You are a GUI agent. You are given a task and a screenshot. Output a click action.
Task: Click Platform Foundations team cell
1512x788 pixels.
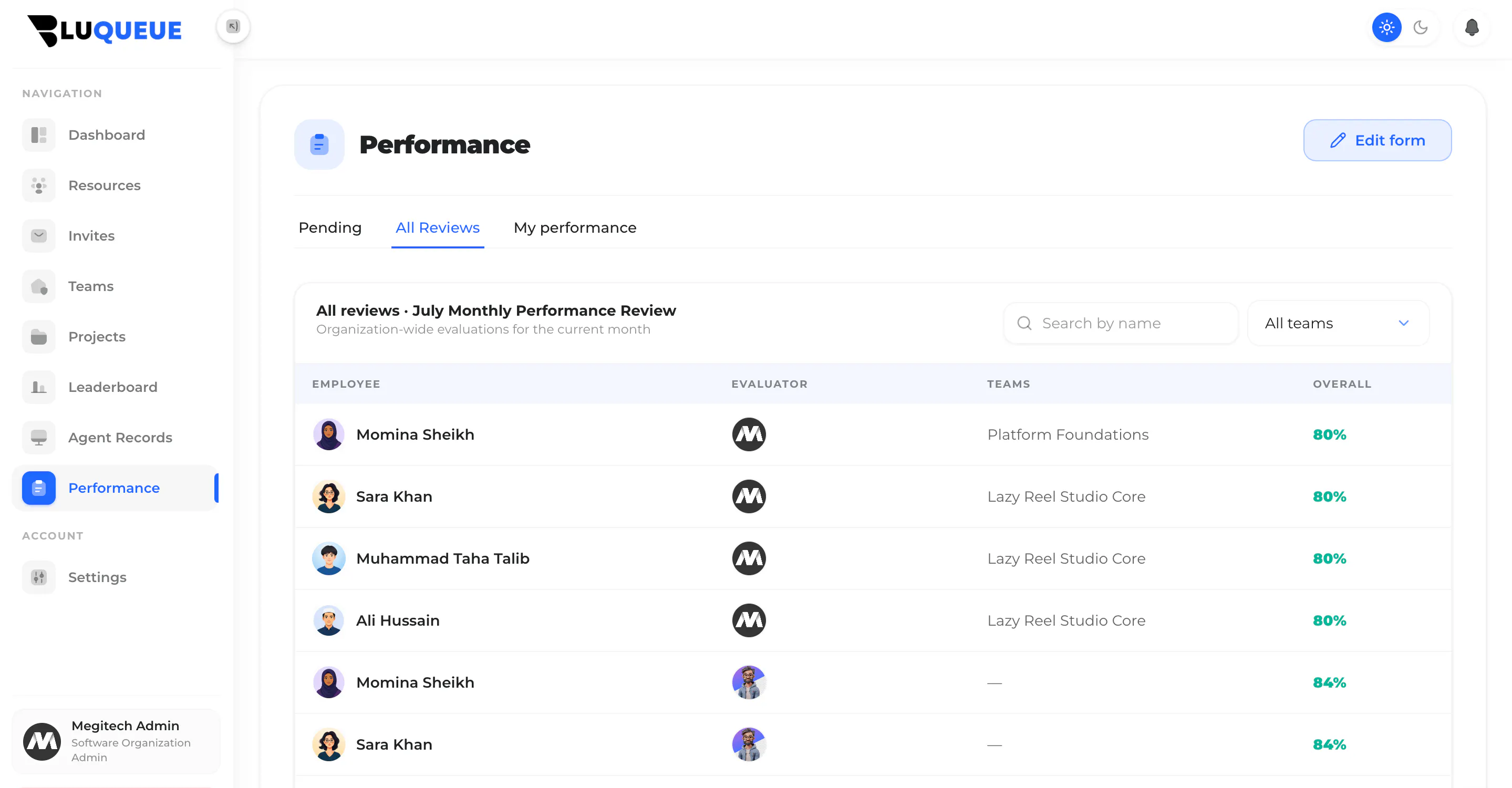[1068, 435]
